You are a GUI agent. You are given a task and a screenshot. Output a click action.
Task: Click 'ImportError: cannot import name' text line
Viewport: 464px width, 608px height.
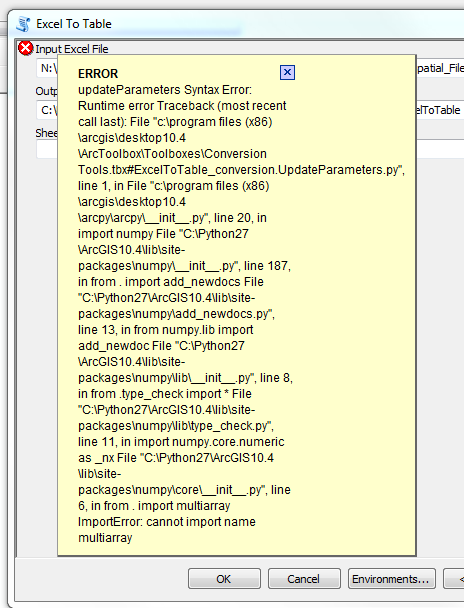point(167,522)
